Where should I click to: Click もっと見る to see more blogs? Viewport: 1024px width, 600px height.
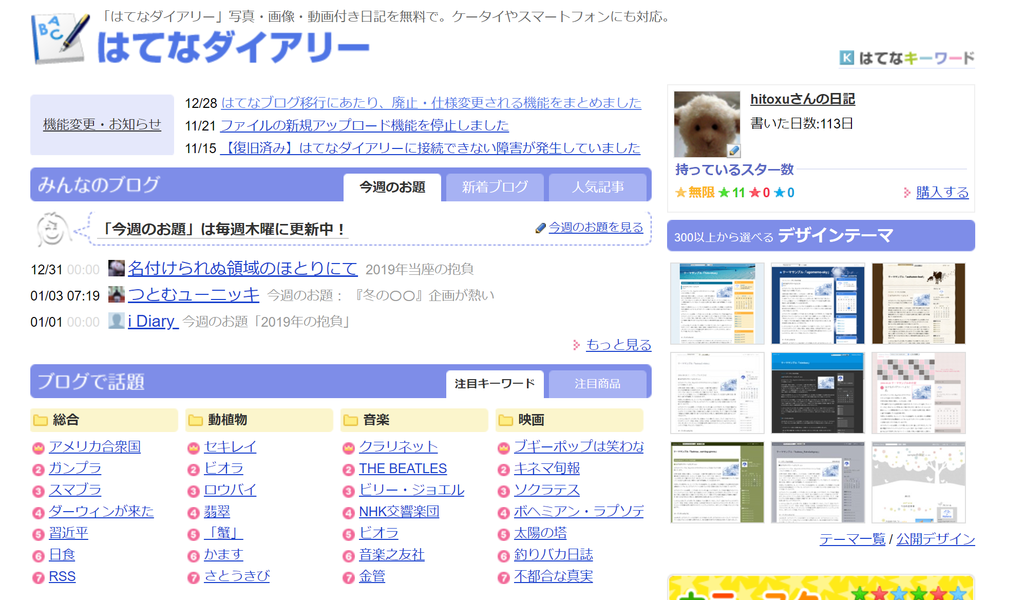(618, 345)
